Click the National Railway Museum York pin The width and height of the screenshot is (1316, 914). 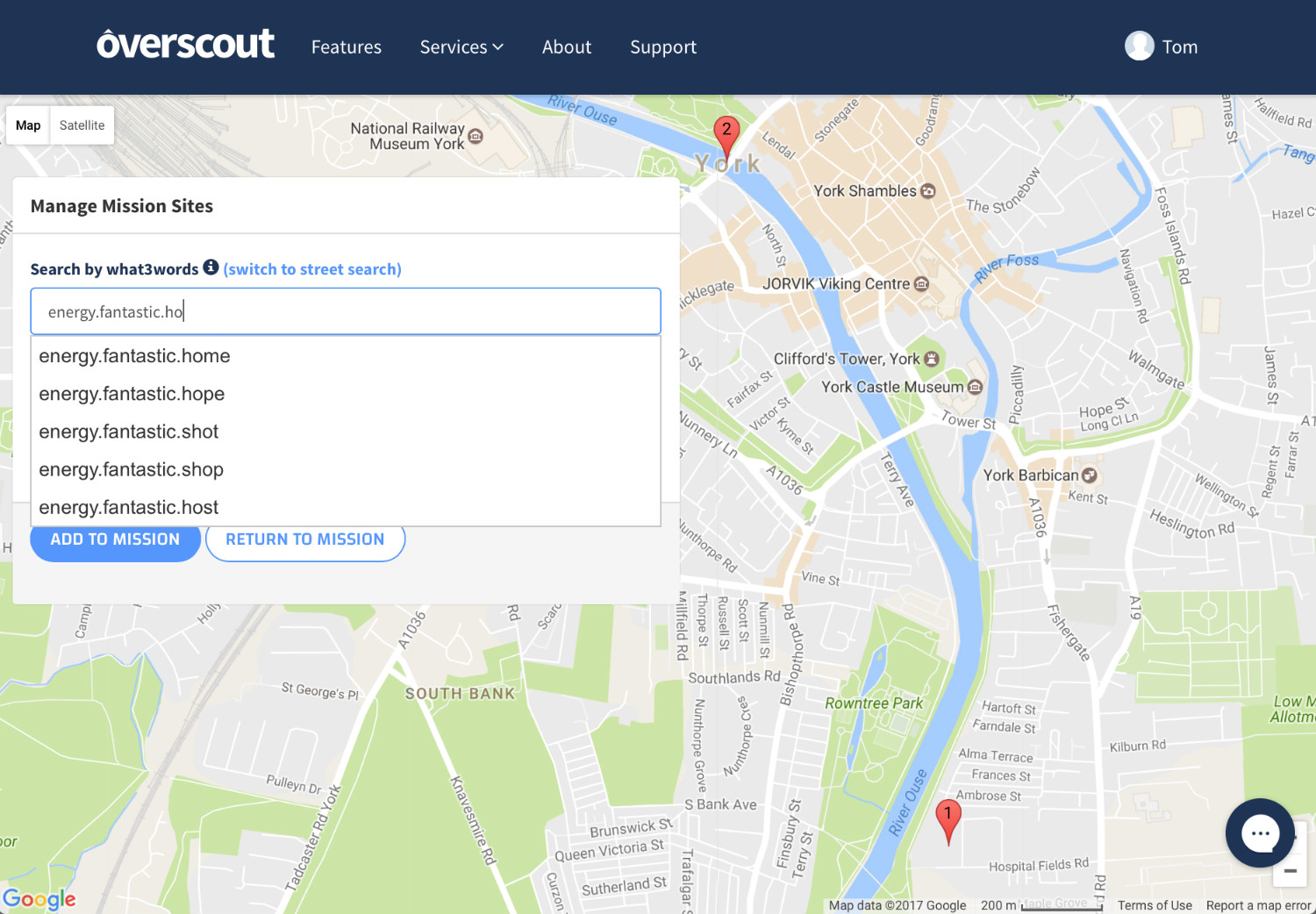(x=476, y=136)
